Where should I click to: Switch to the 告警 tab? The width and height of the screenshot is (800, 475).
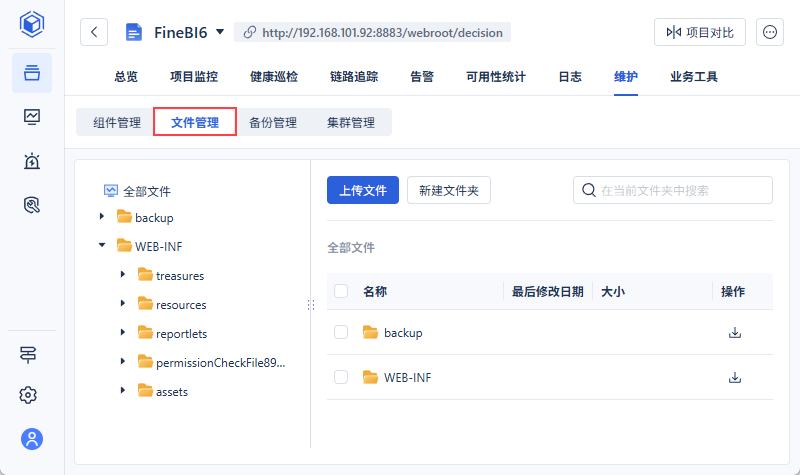pyautogui.click(x=422, y=77)
